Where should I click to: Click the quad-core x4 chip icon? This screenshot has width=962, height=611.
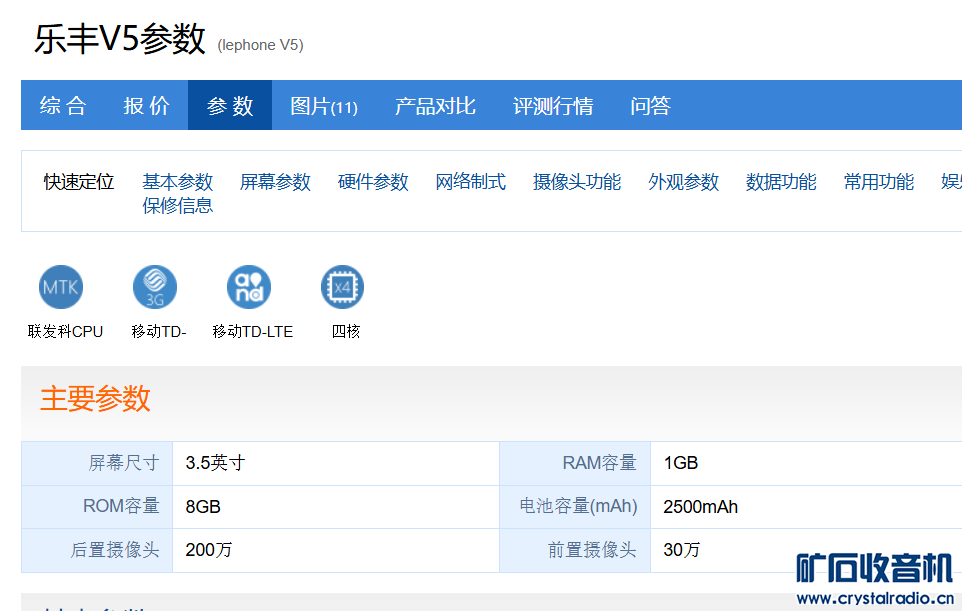343,288
